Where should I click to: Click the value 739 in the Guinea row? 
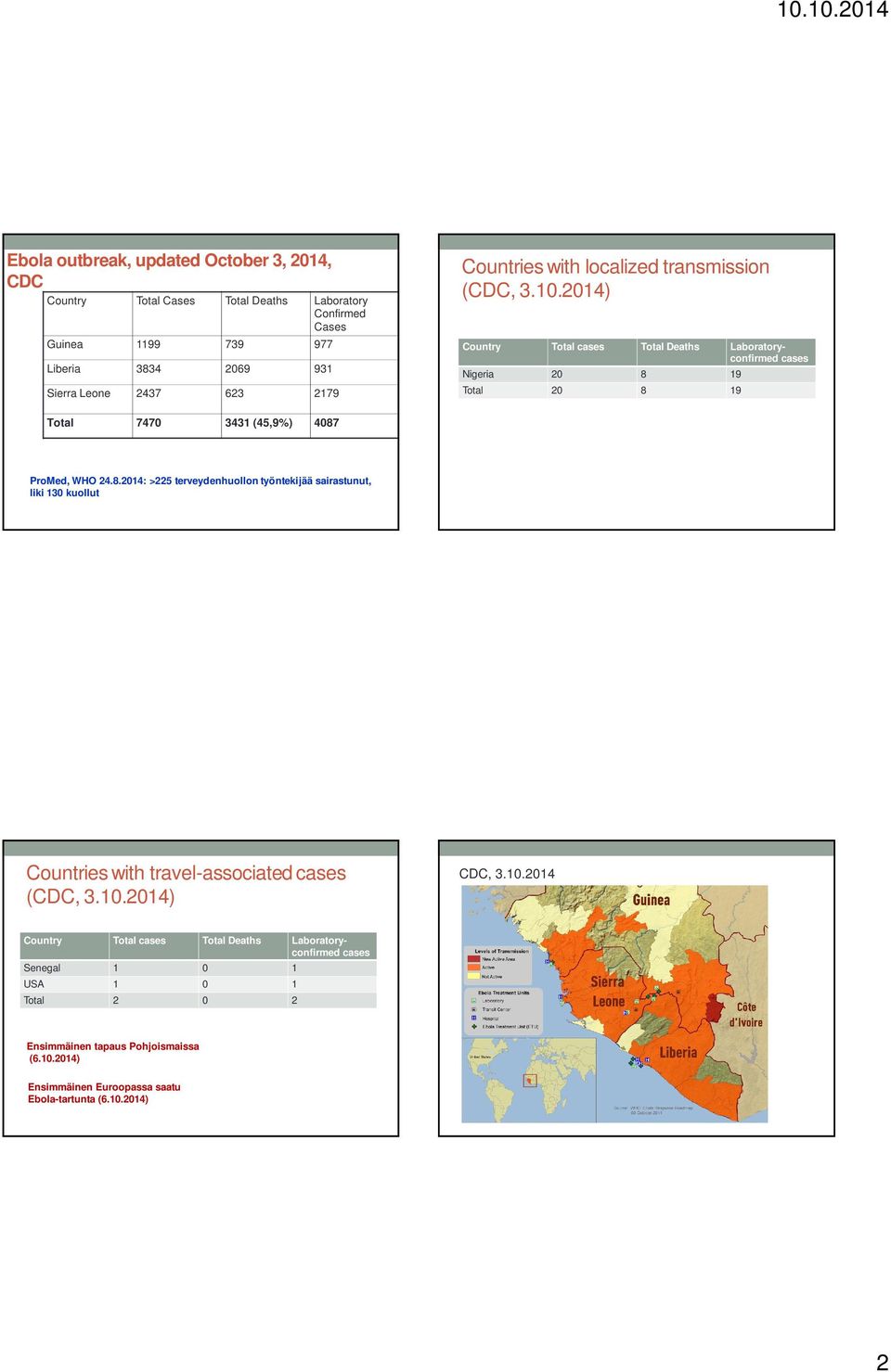click(235, 344)
